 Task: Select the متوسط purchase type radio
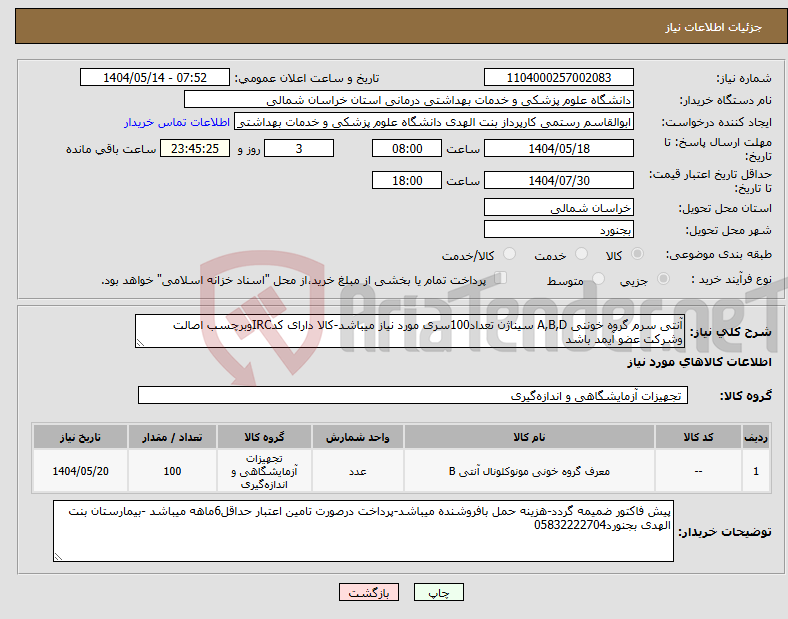point(598,278)
